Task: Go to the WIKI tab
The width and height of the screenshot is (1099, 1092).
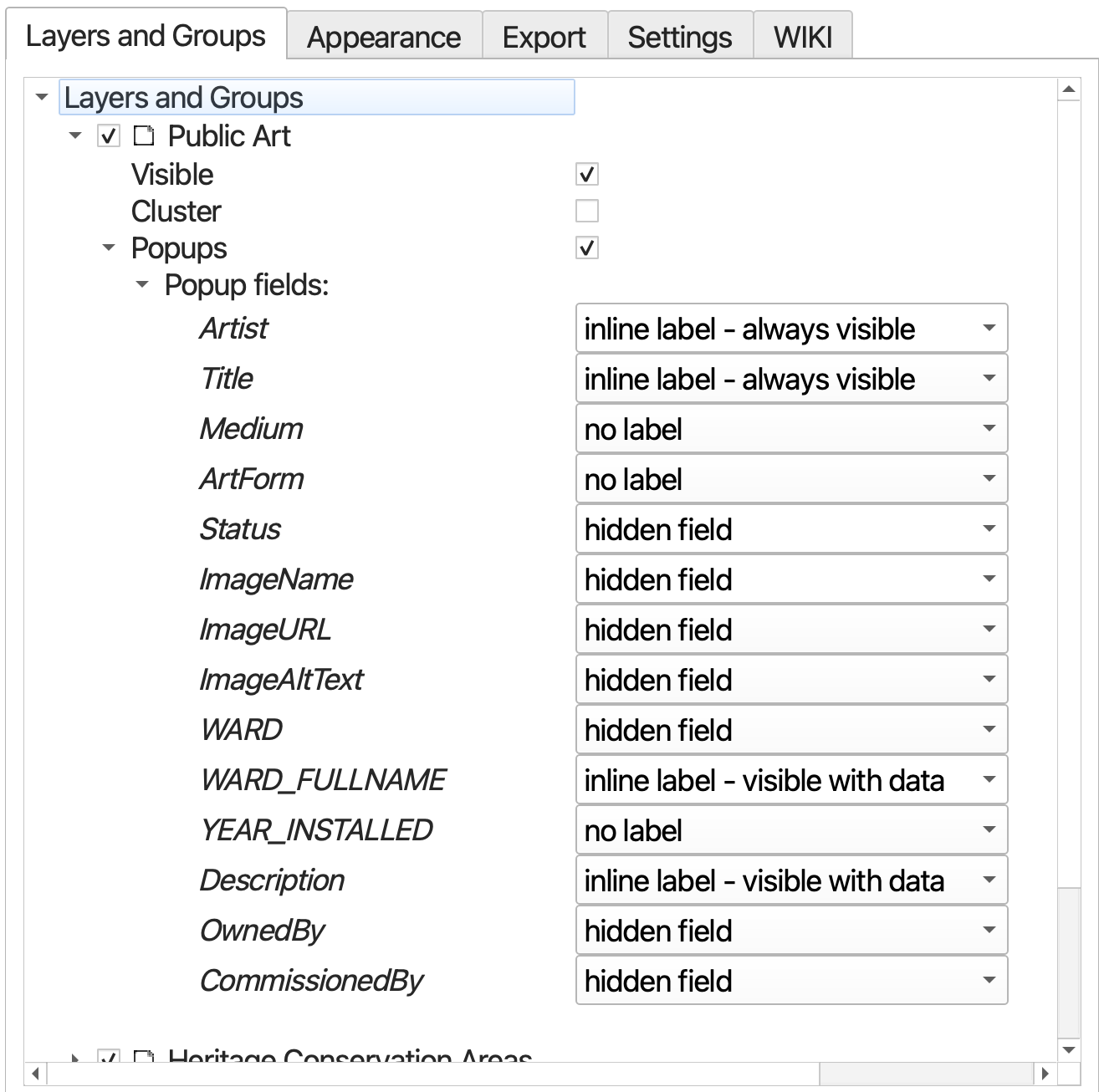Action: tap(803, 38)
